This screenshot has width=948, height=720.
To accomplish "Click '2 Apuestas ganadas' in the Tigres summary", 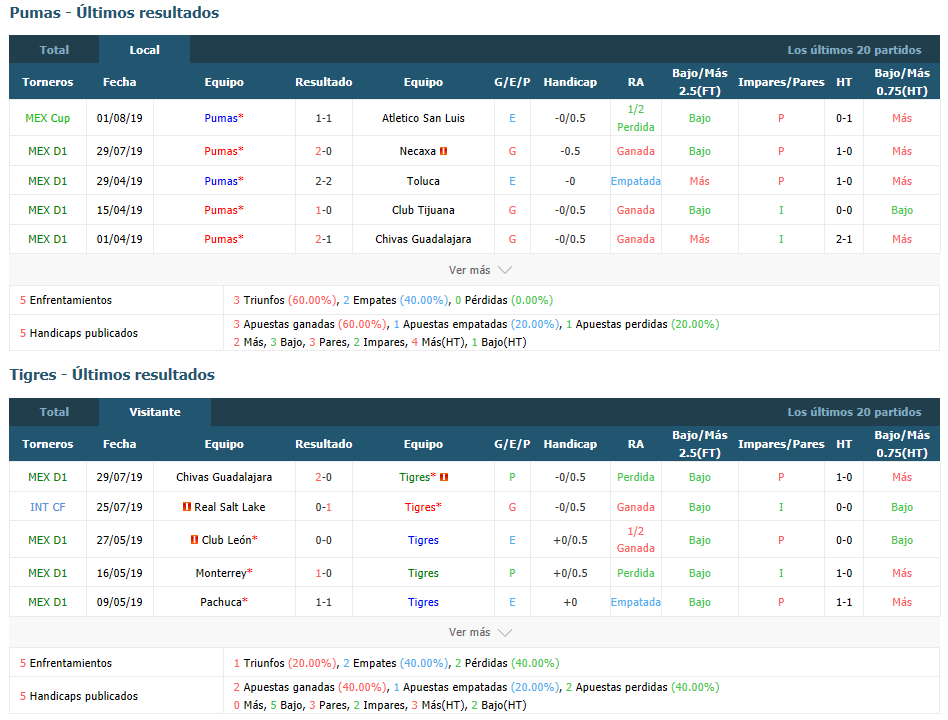I will tap(284, 687).
